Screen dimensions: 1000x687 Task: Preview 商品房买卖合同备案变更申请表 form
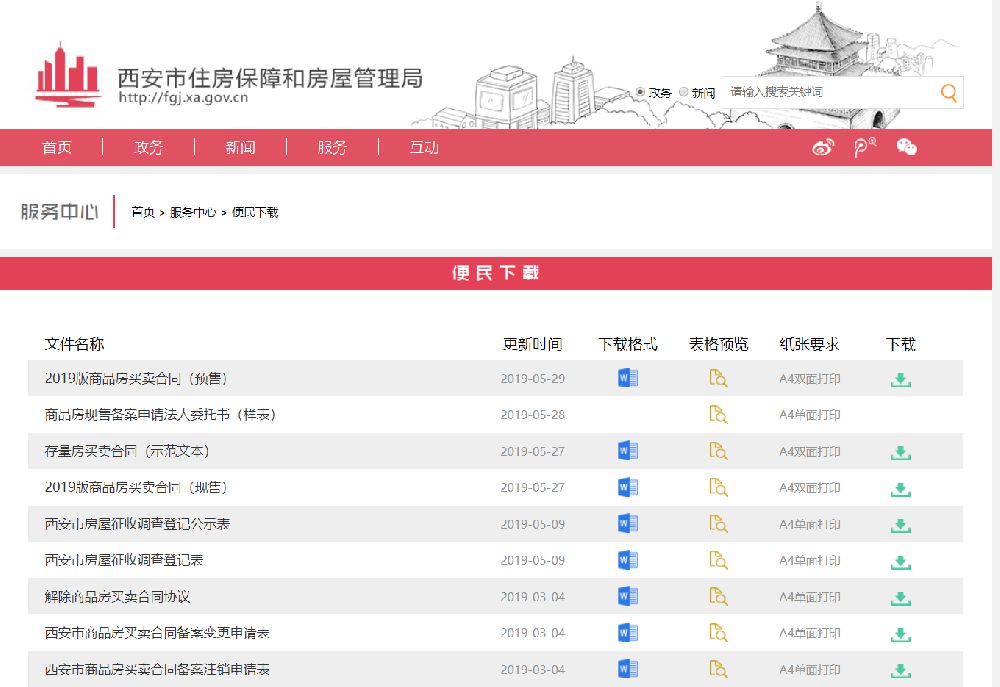pos(718,633)
